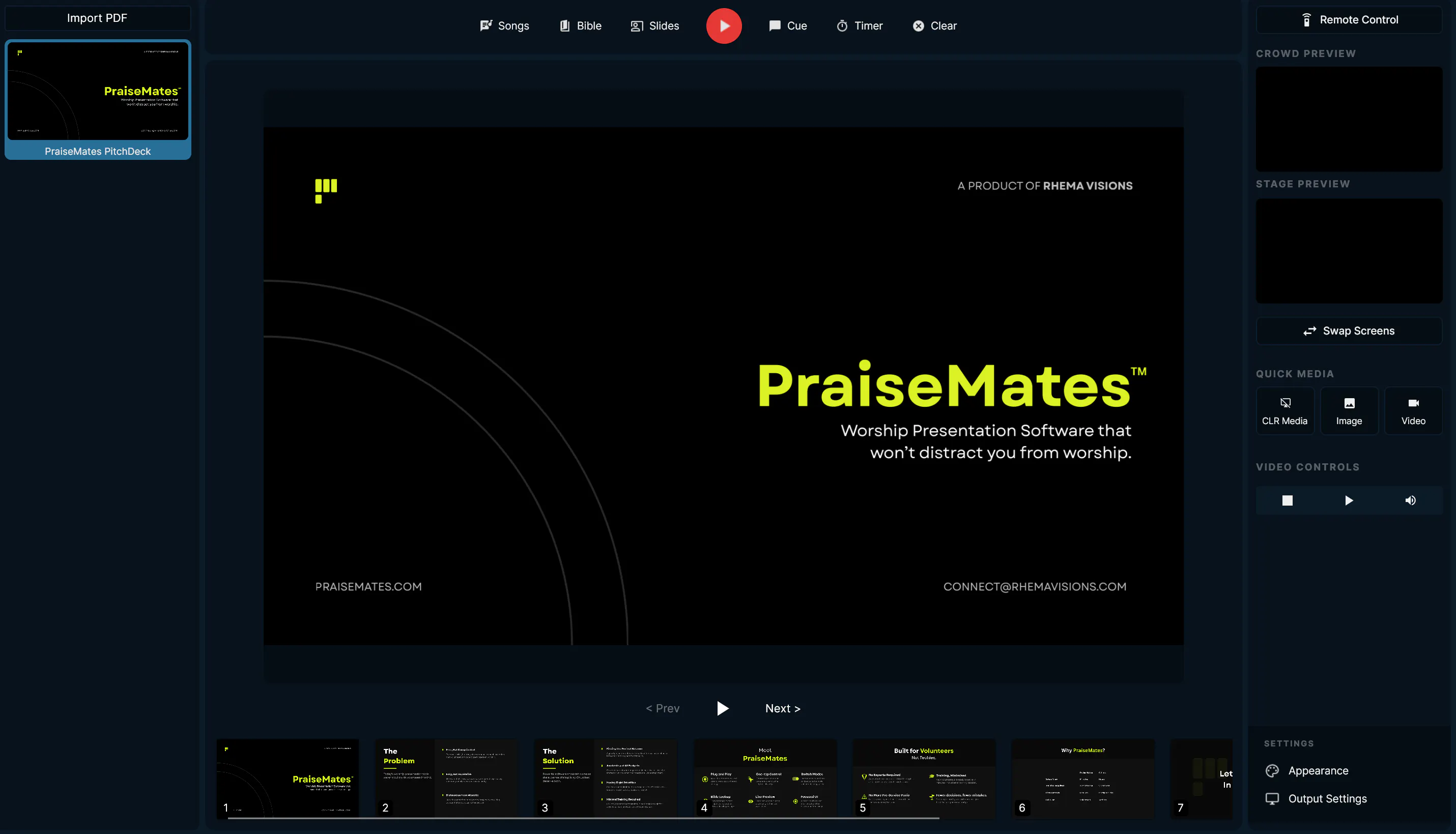The height and width of the screenshot is (834, 1456).
Task: Go to previous slide with Prev
Action: 663,708
